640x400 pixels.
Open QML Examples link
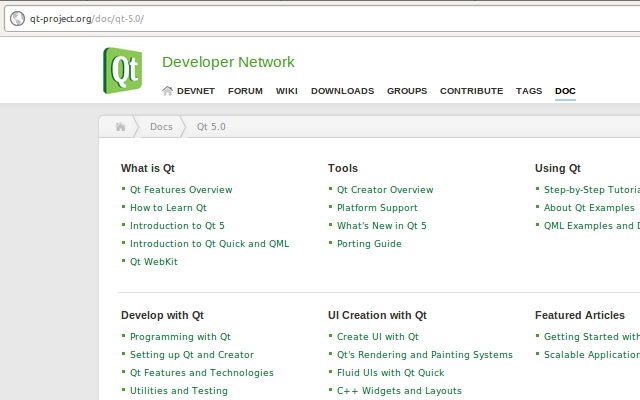coord(592,226)
